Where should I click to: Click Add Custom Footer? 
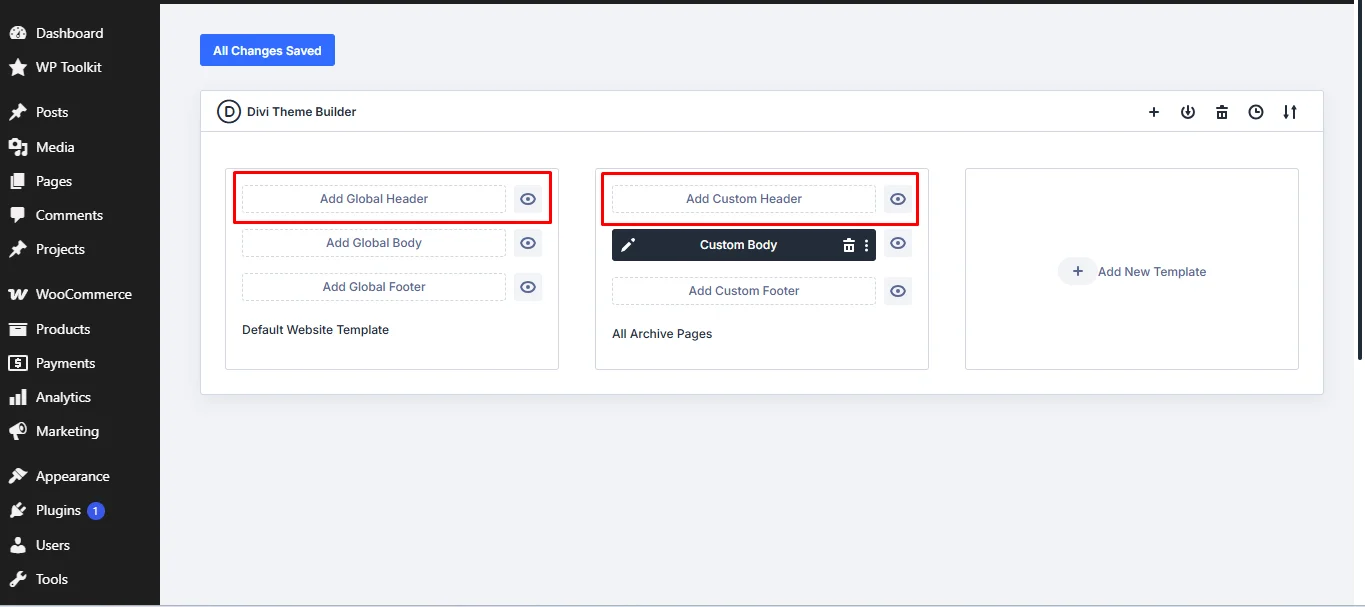[744, 291]
